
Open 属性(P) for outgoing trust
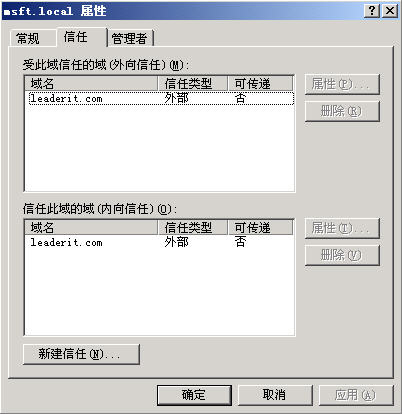[342, 84]
